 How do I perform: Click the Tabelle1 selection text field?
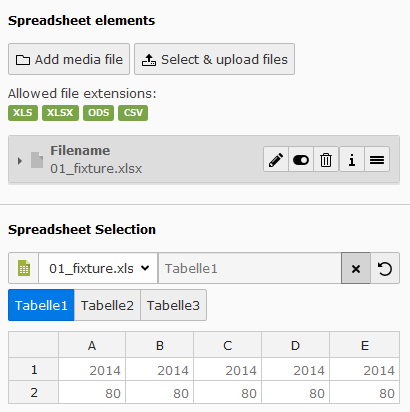pyautogui.click(x=249, y=268)
